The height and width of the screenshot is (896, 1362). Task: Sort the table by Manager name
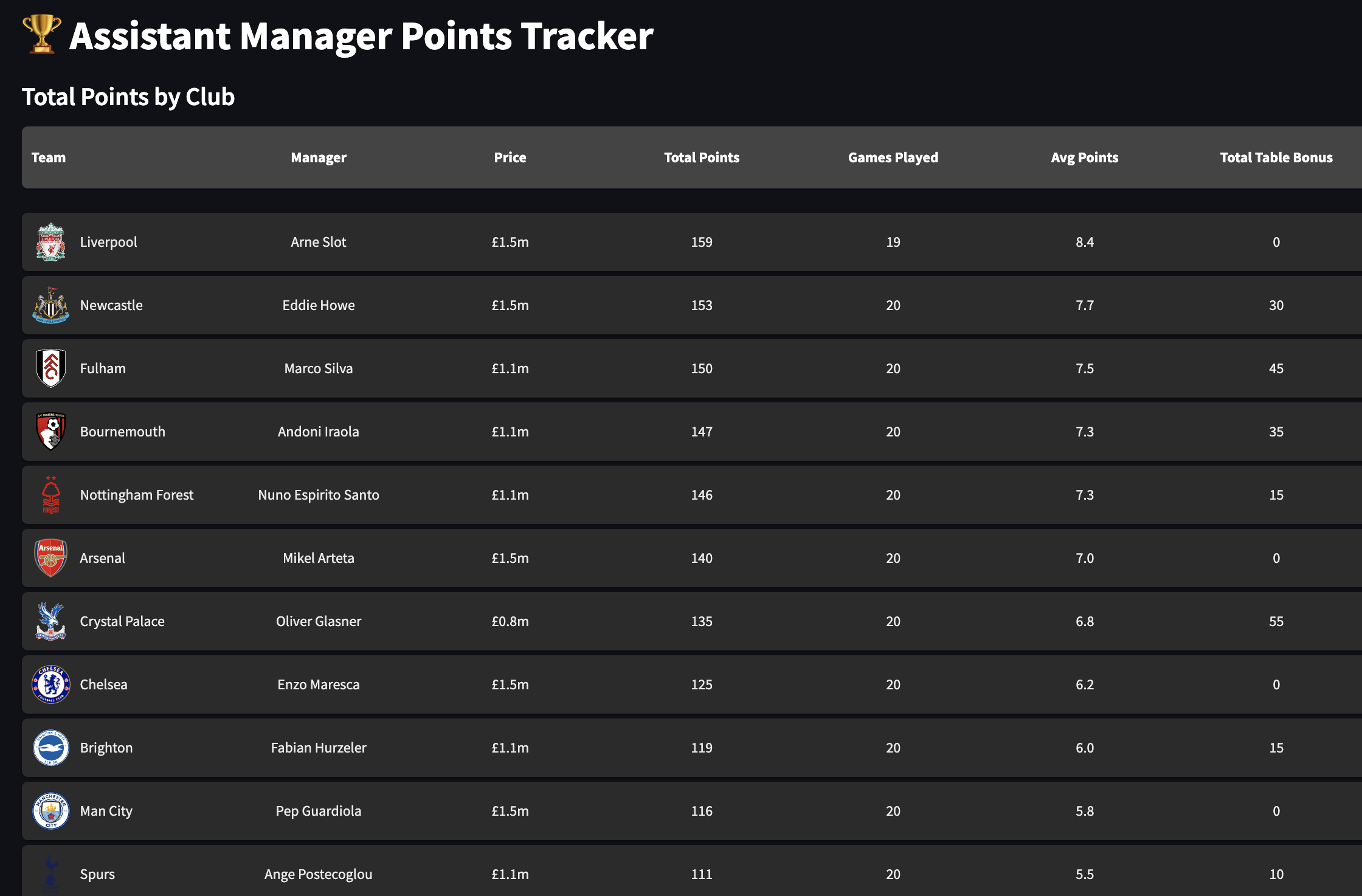(x=319, y=157)
